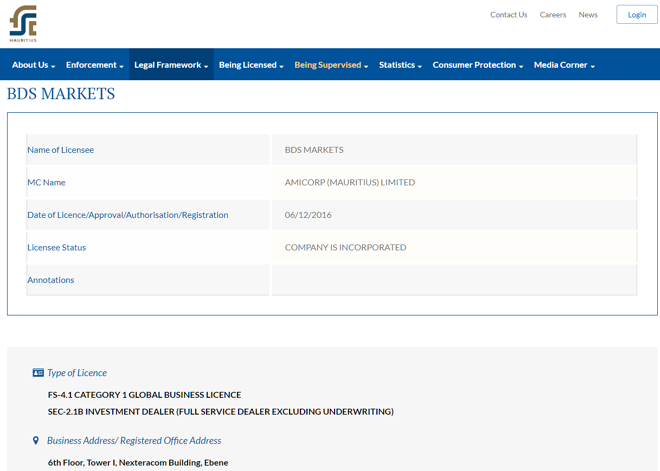Select the Annotations label
The image size is (660, 471).
(x=51, y=280)
